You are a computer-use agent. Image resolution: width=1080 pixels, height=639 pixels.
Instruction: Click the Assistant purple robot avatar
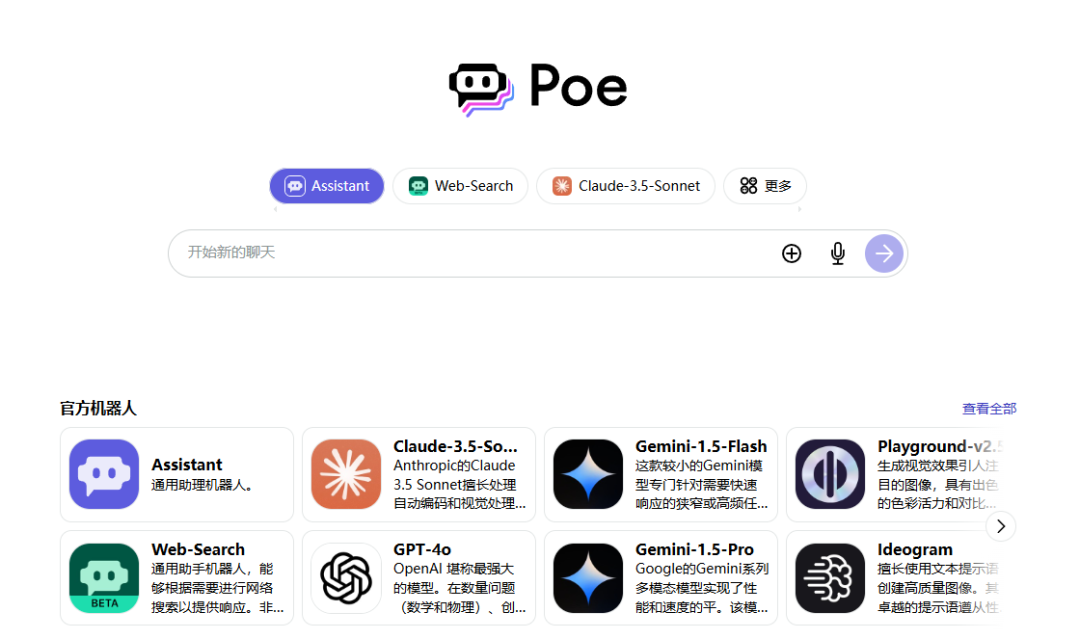[103, 474]
